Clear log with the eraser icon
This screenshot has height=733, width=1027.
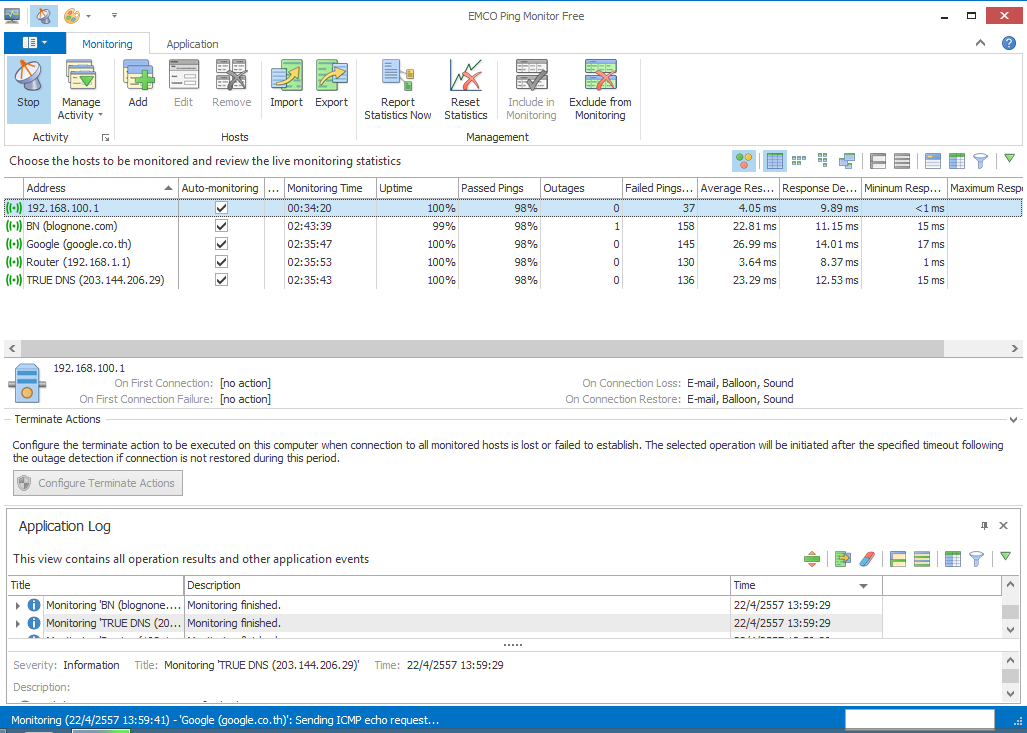(867, 559)
